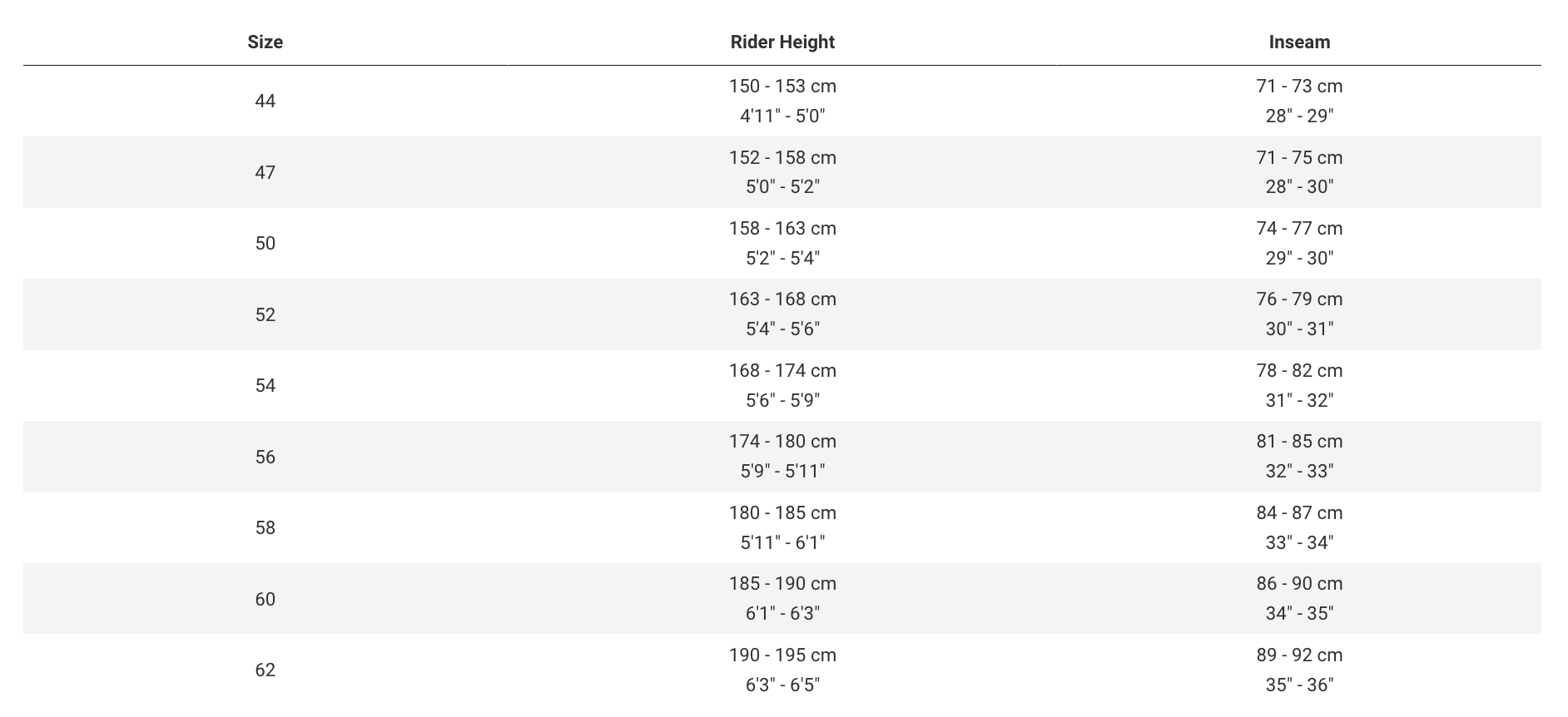
Task: Select the size 47 row label
Action: point(265,172)
